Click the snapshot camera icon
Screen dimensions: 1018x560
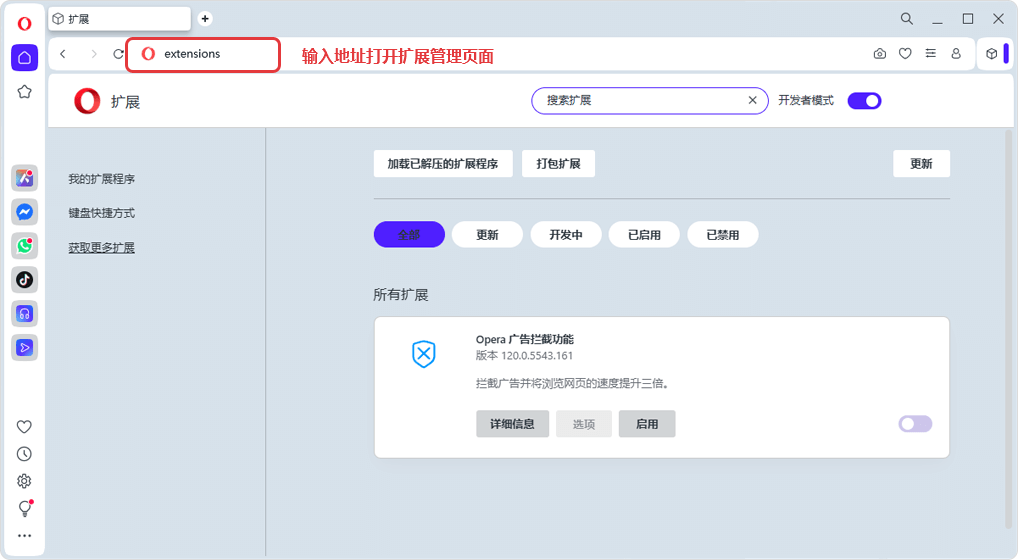pyautogui.click(x=879, y=54)
